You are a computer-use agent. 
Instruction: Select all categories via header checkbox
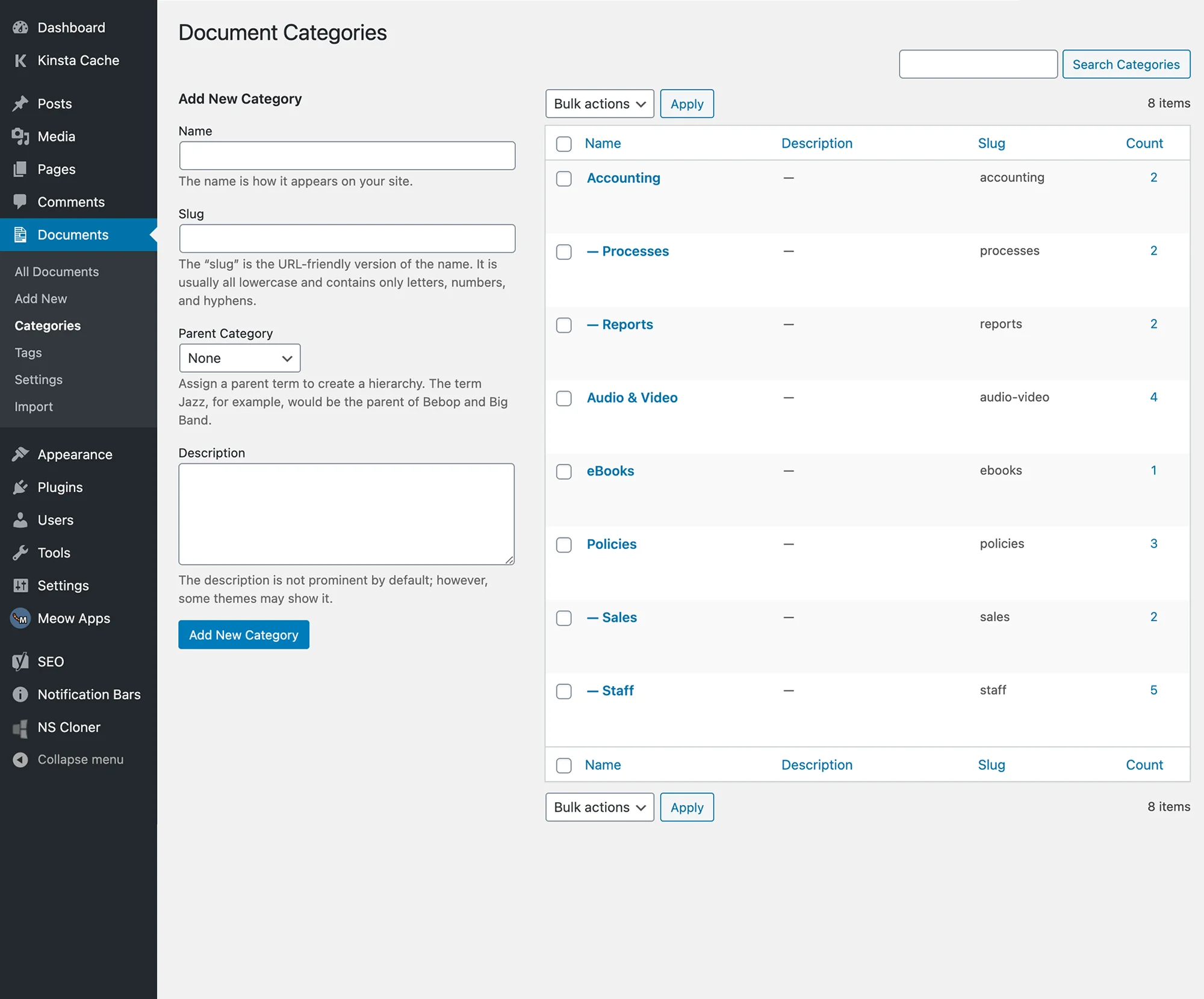(x=563, y=144)
